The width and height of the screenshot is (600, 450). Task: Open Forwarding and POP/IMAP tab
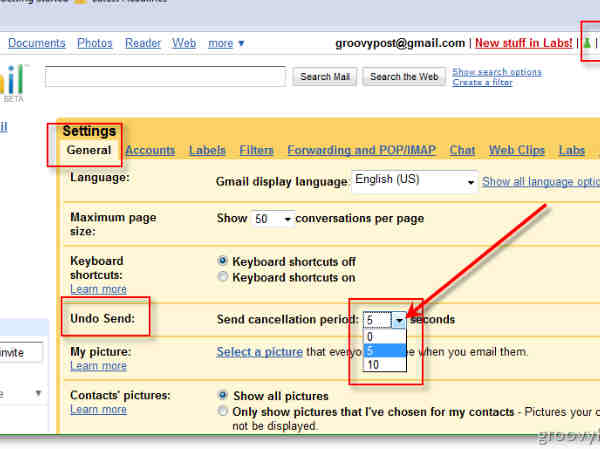(x=362, y=150)
